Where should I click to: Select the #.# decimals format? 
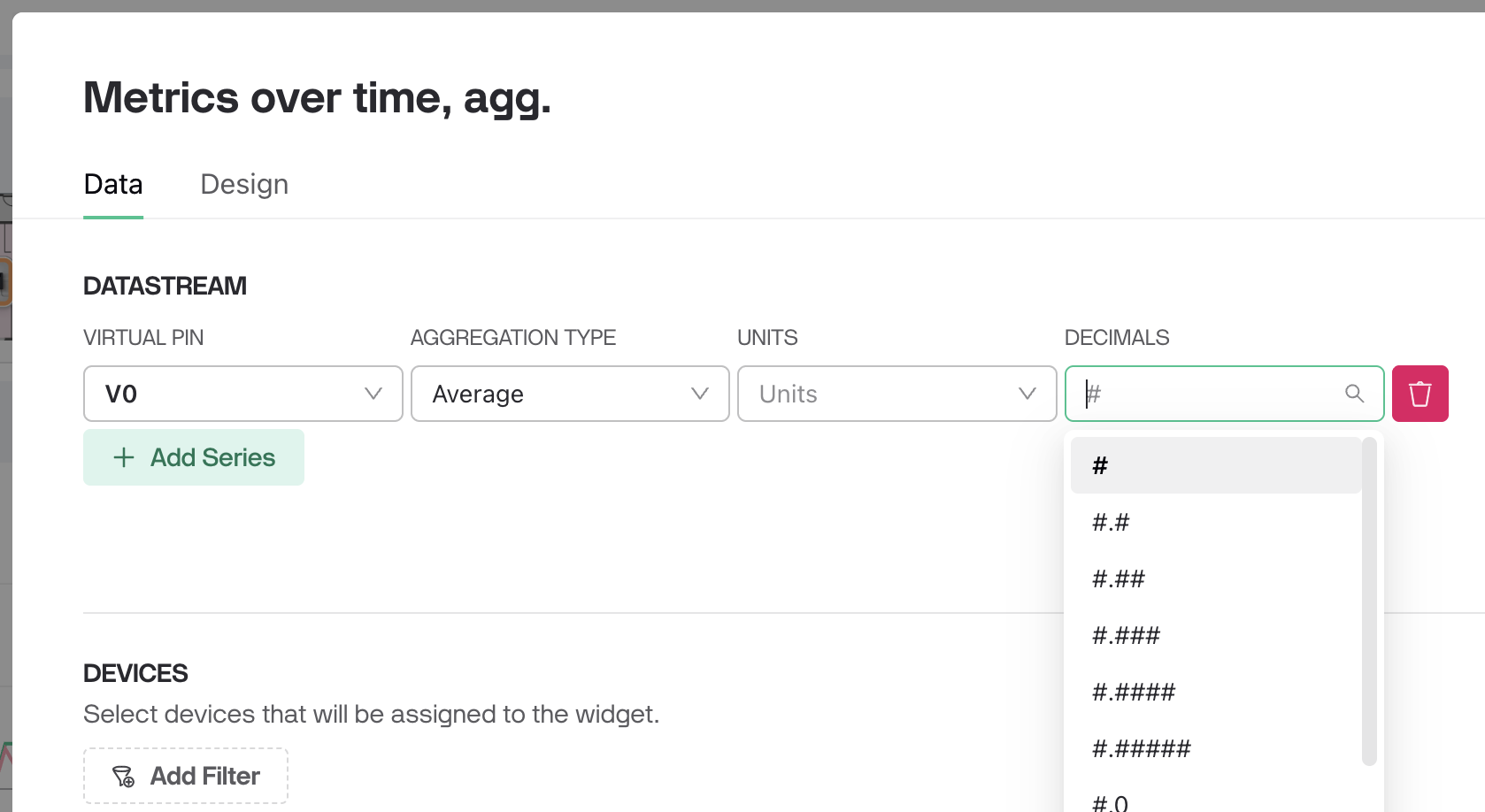pos(1215,522)
